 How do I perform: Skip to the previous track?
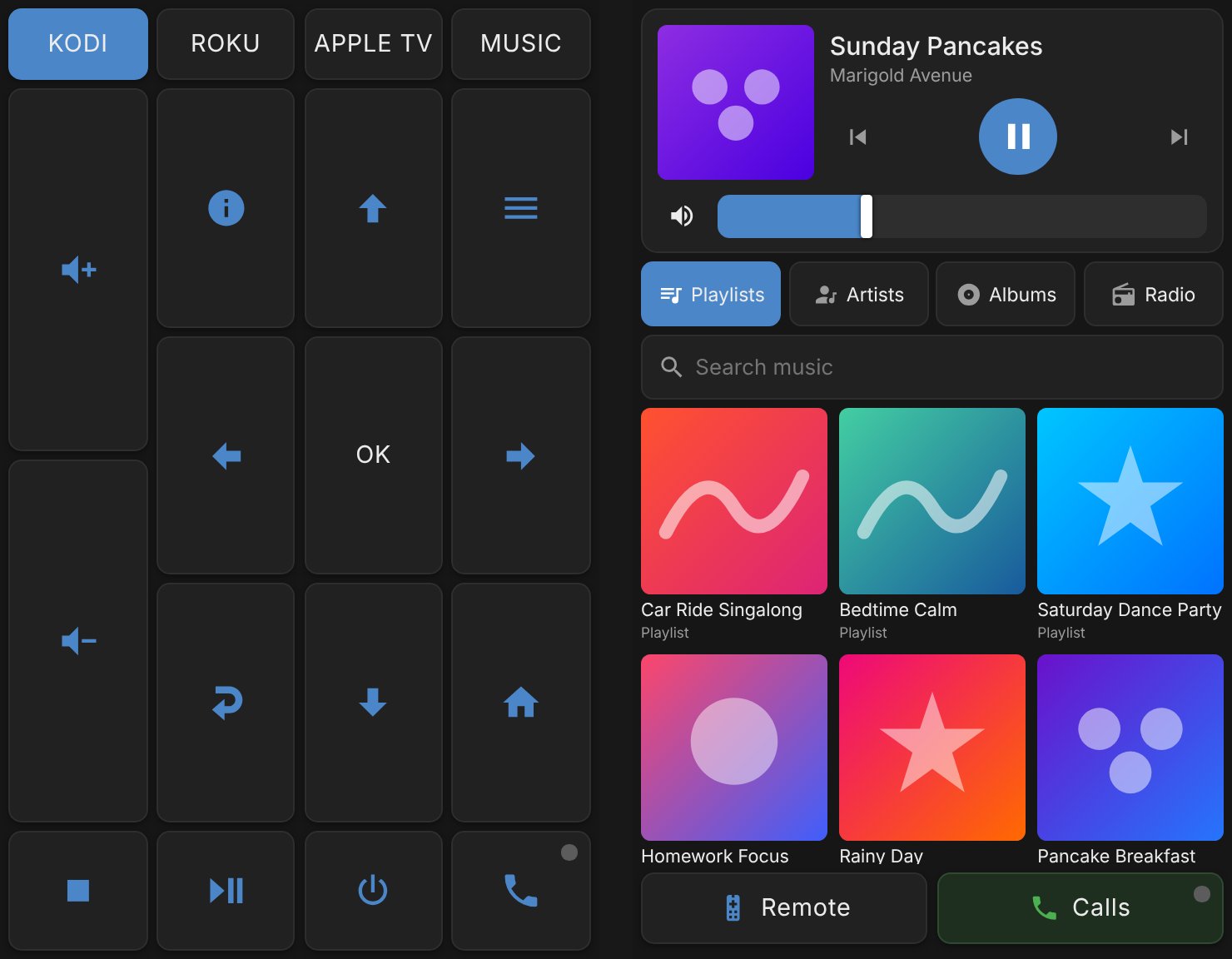[x=857, y=137]
